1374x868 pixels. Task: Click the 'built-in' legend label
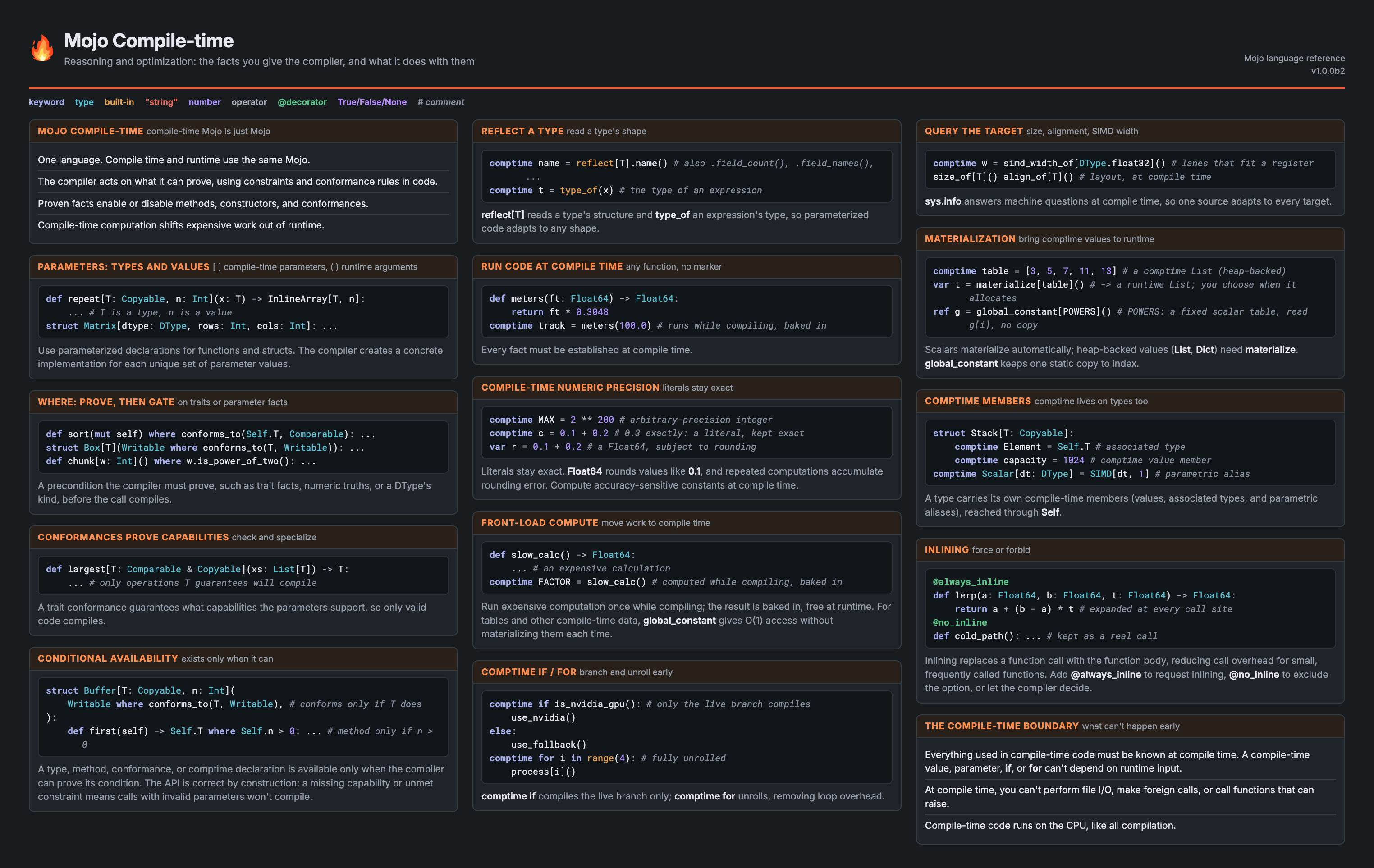point(119,102)
